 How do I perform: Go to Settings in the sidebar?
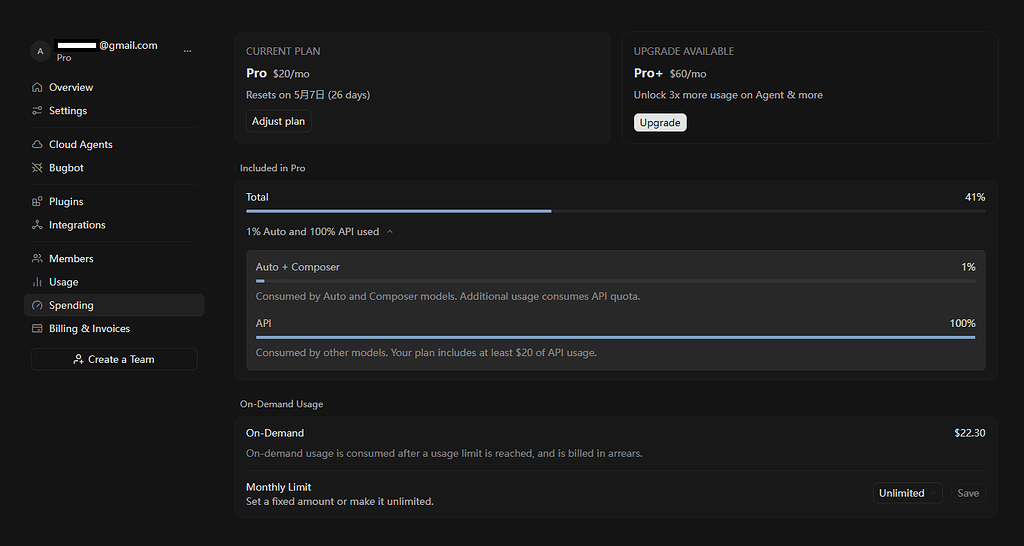[x=114, y=111]
